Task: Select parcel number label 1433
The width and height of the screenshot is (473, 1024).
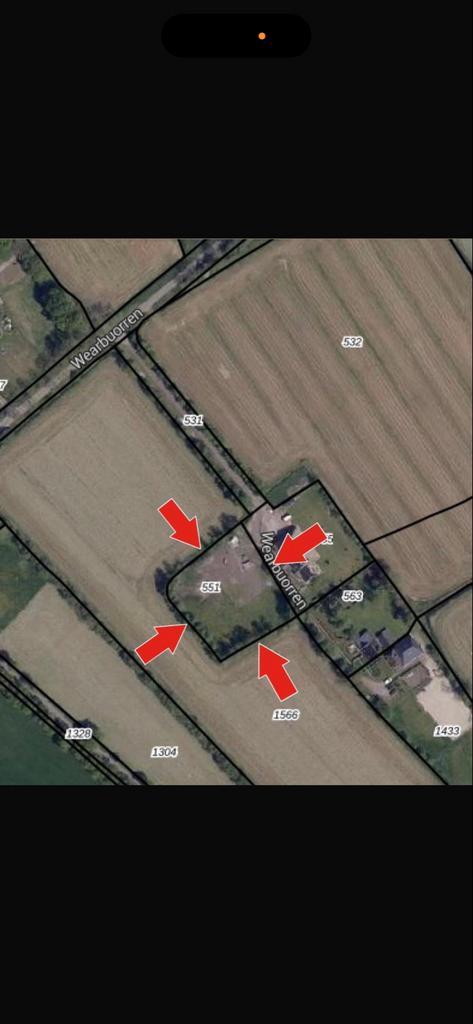Action: [x=447, y=731]
